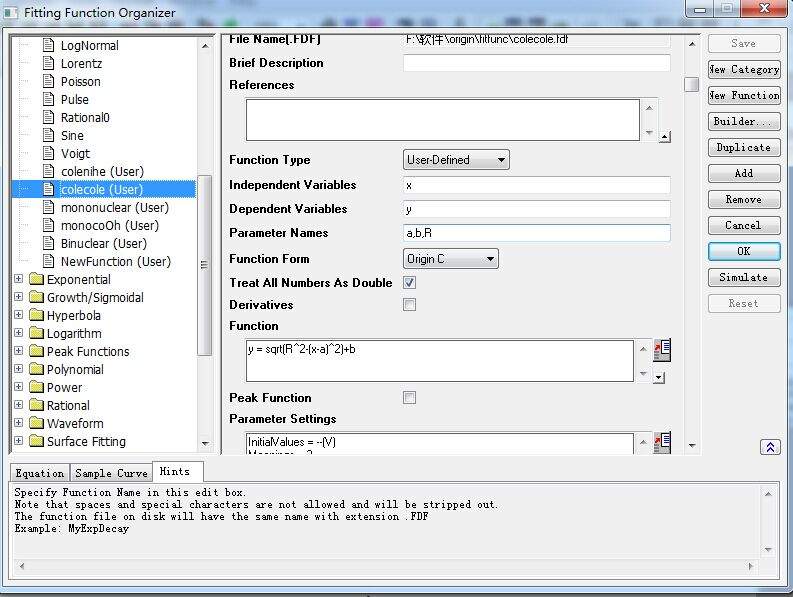Screen dimensions: 793x597
Task: Expand Peak Functions category node
Action: coord(18,351)
